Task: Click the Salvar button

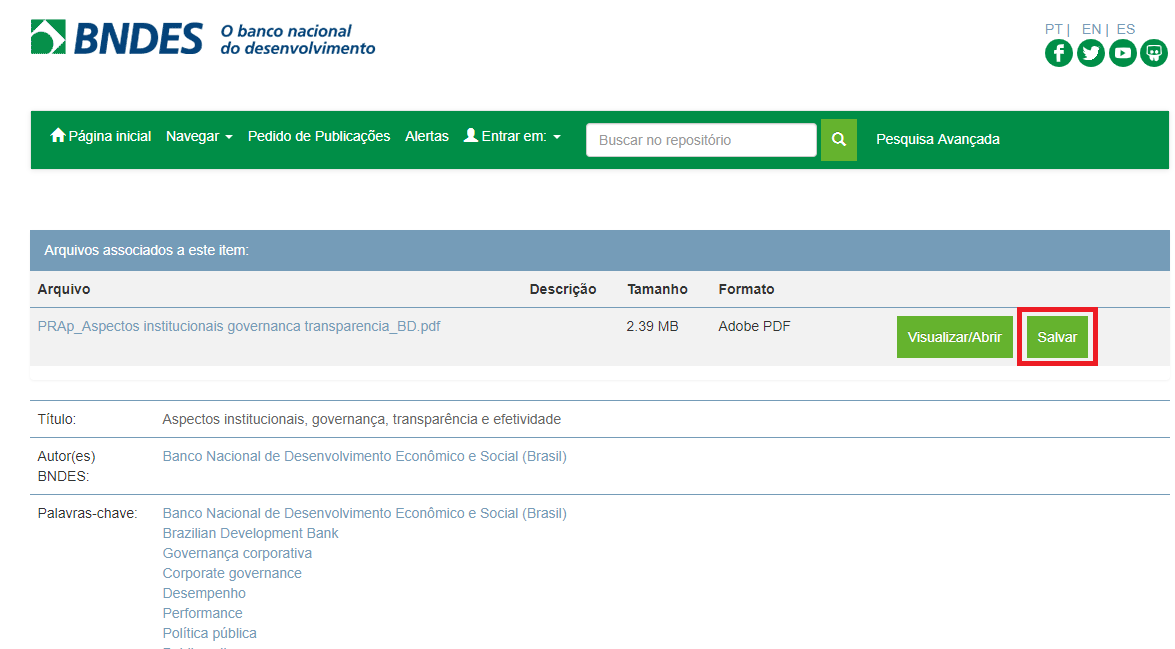Action: 1057,337
